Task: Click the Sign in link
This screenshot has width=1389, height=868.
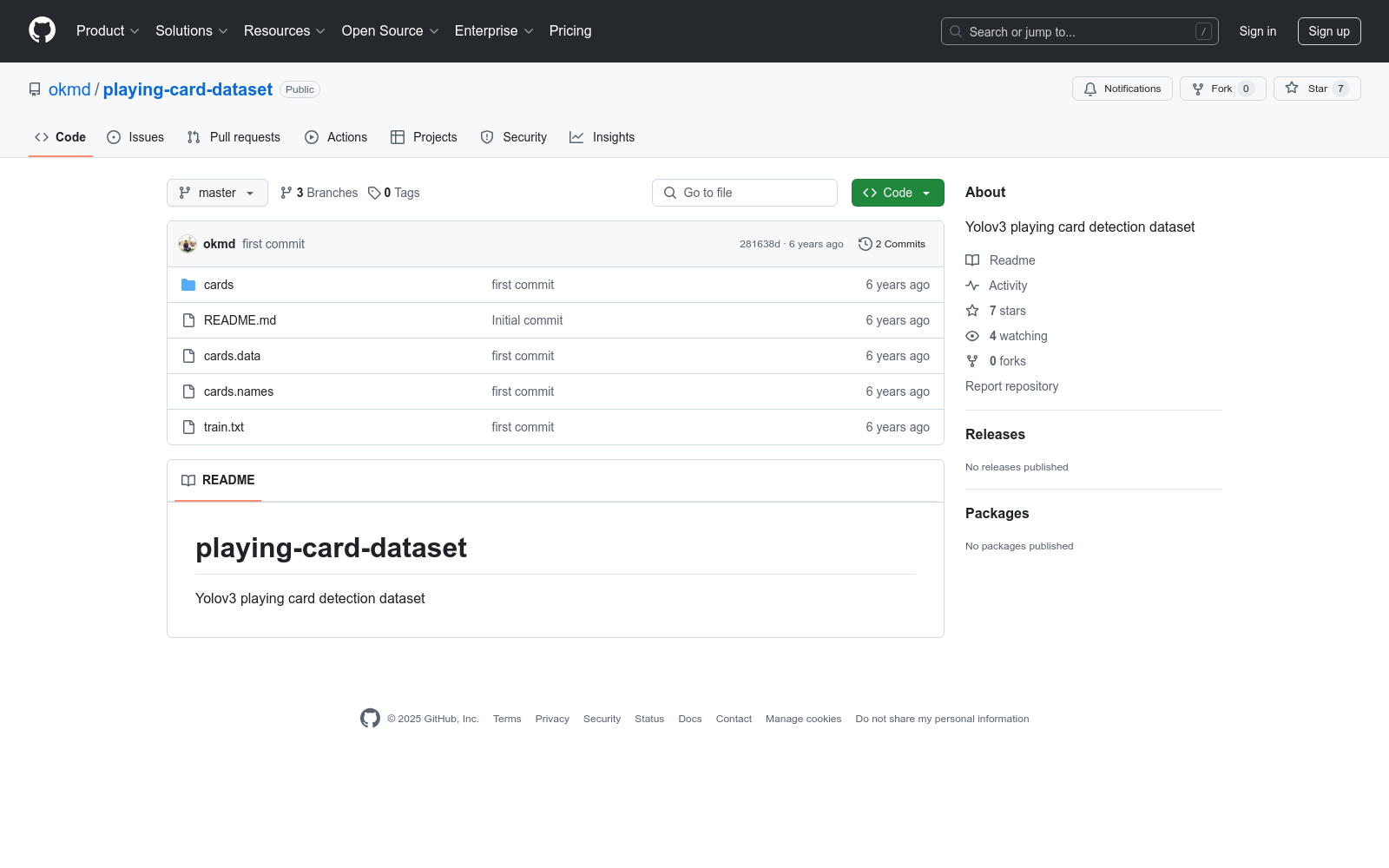Action: tap(1258, 31)
